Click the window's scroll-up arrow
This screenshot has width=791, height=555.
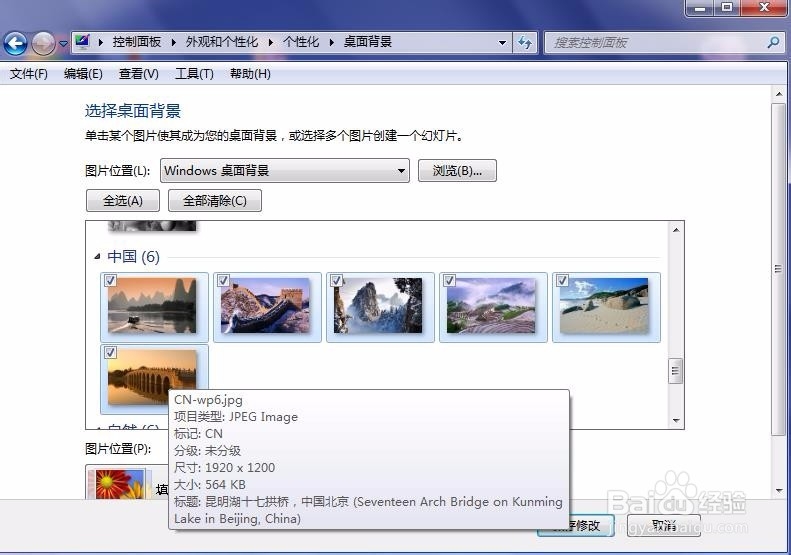pyautogui.click(x=779, y=94)
